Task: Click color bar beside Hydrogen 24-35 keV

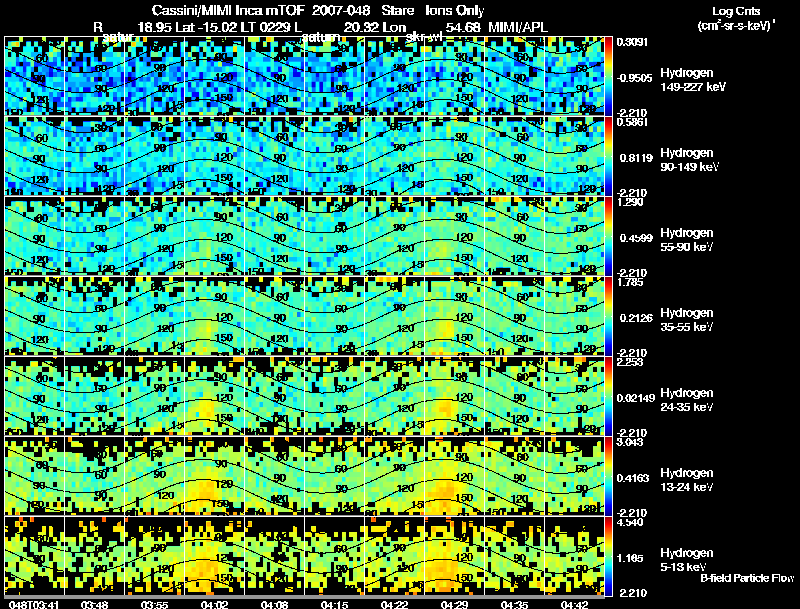Action: point(608,396)
